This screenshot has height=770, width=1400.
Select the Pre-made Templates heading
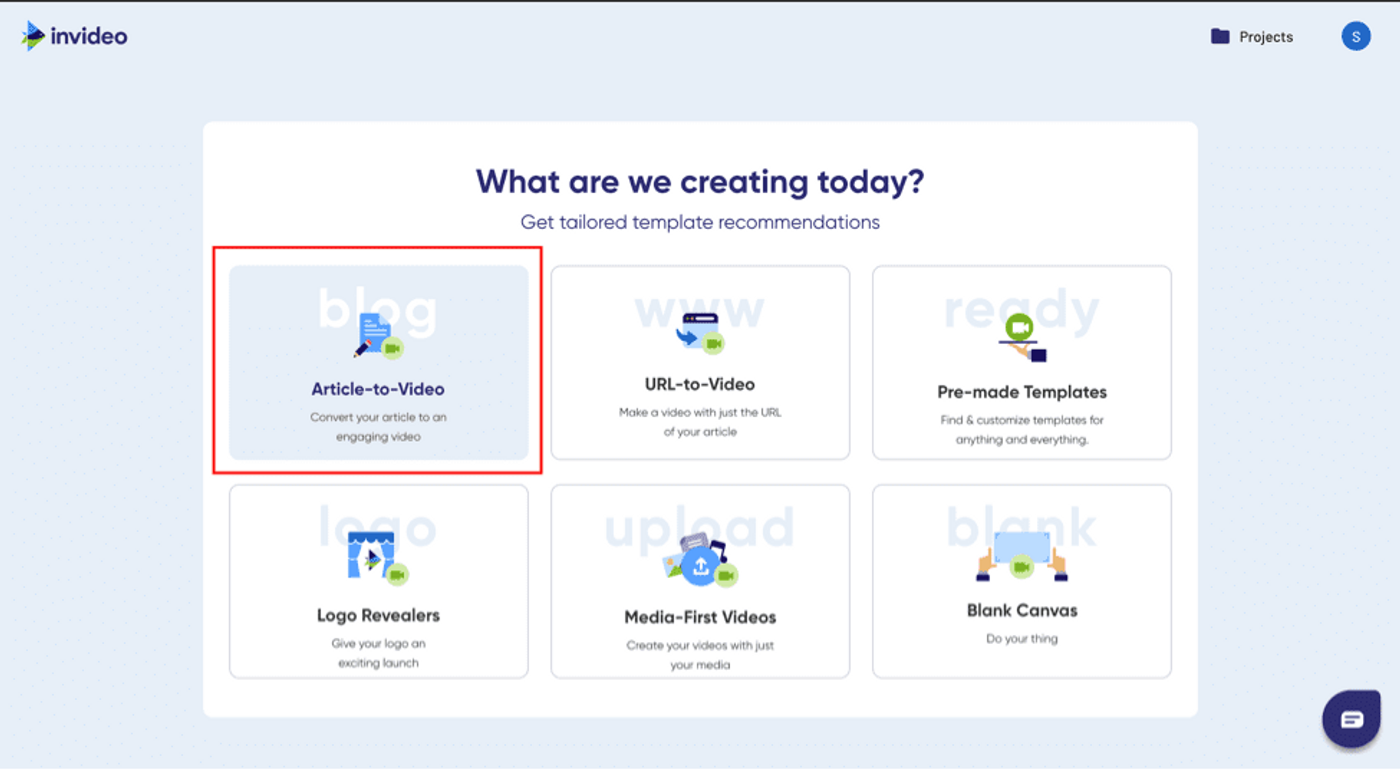pyautogui.click(x=1022, y=392)
